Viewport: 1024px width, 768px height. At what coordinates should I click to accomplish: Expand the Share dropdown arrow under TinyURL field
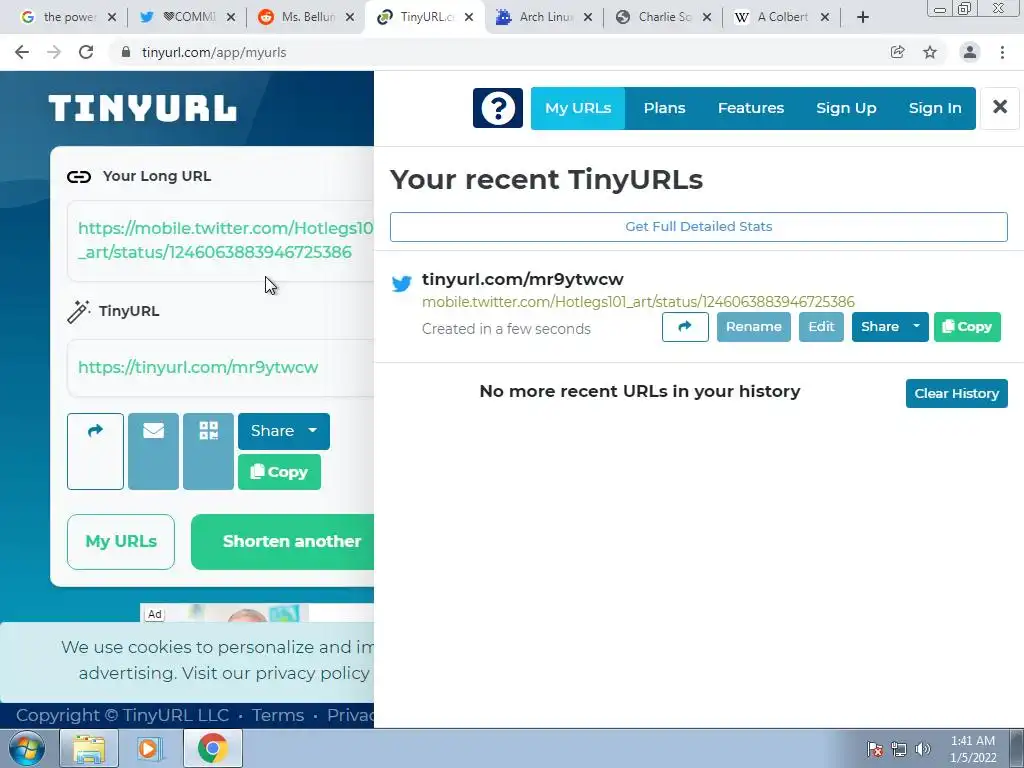point(313,431)
